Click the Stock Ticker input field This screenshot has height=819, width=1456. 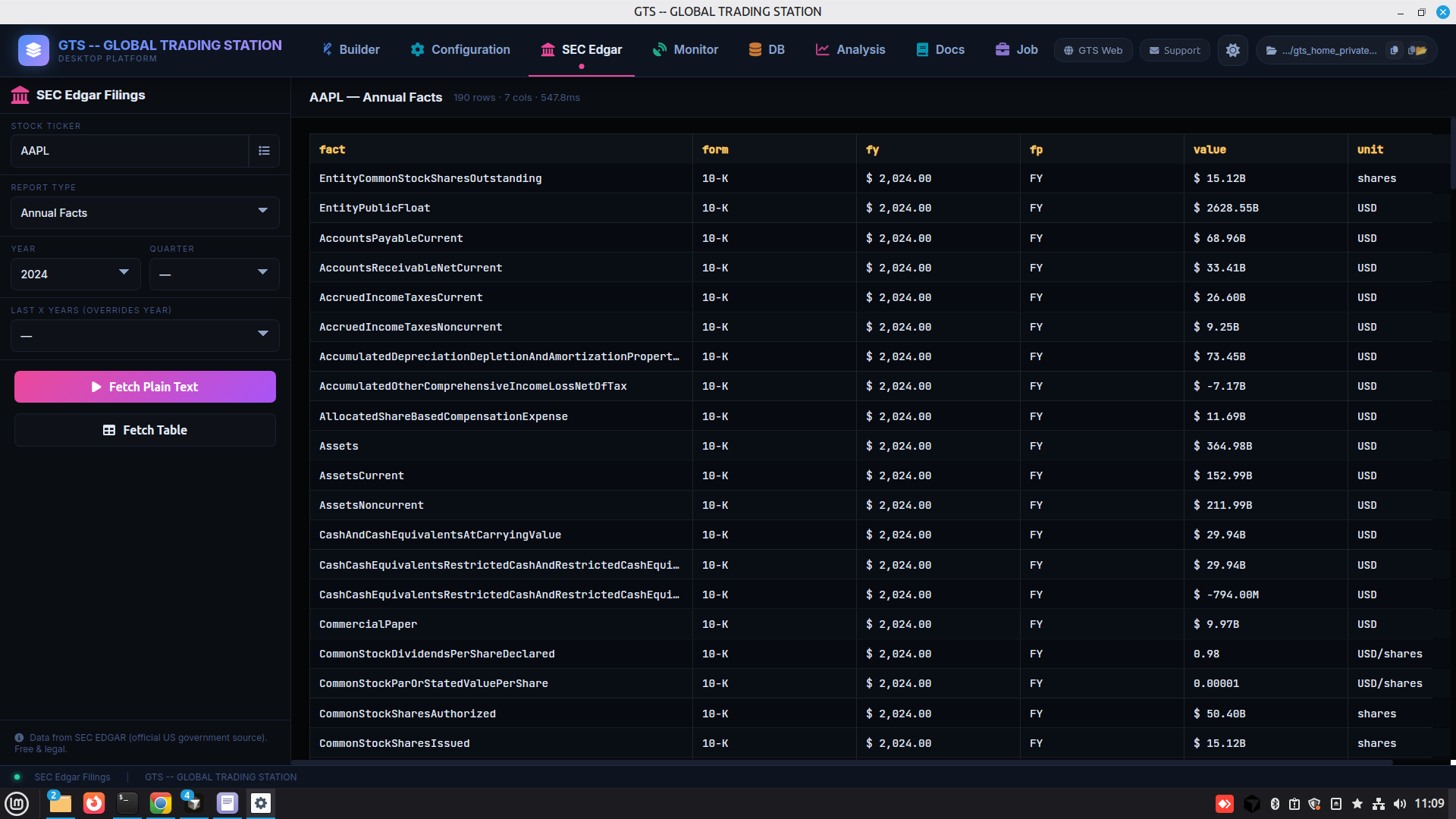tap(130, 151)
